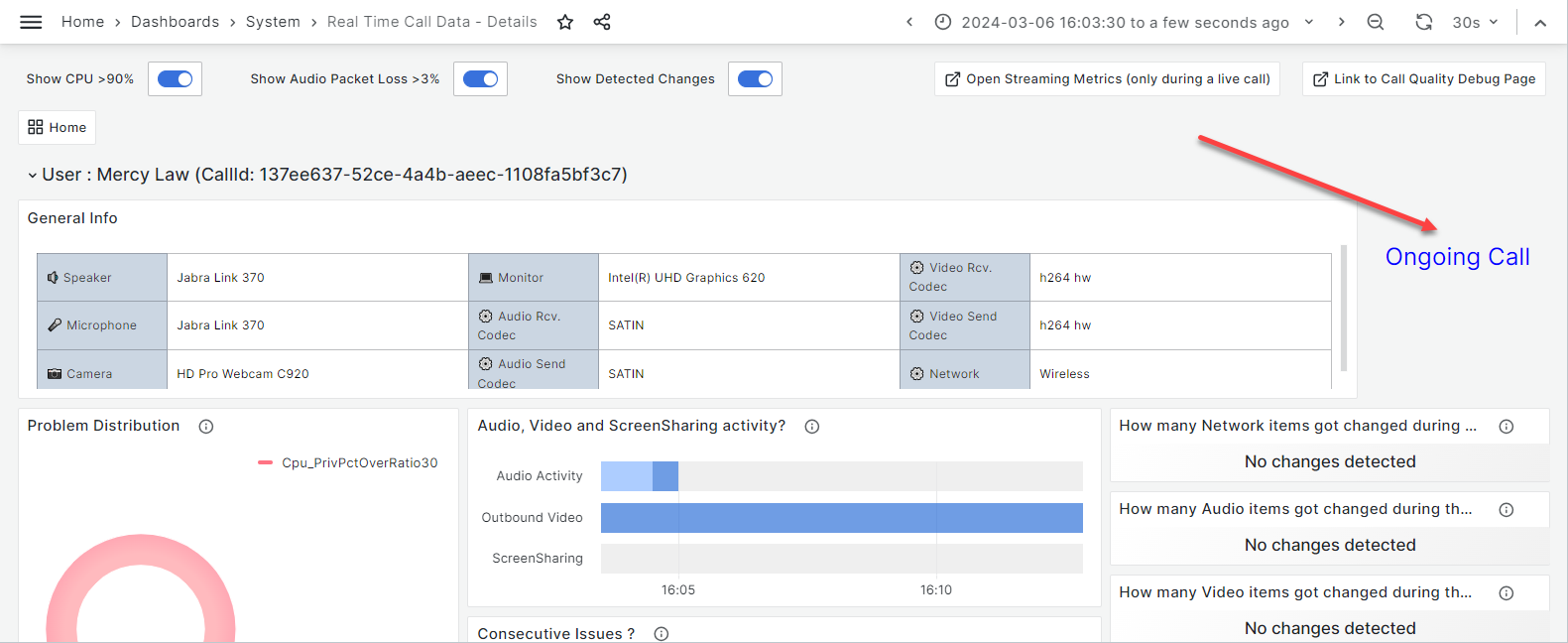Collapse the User: Mercy Law row

click(x=33, y=176)
